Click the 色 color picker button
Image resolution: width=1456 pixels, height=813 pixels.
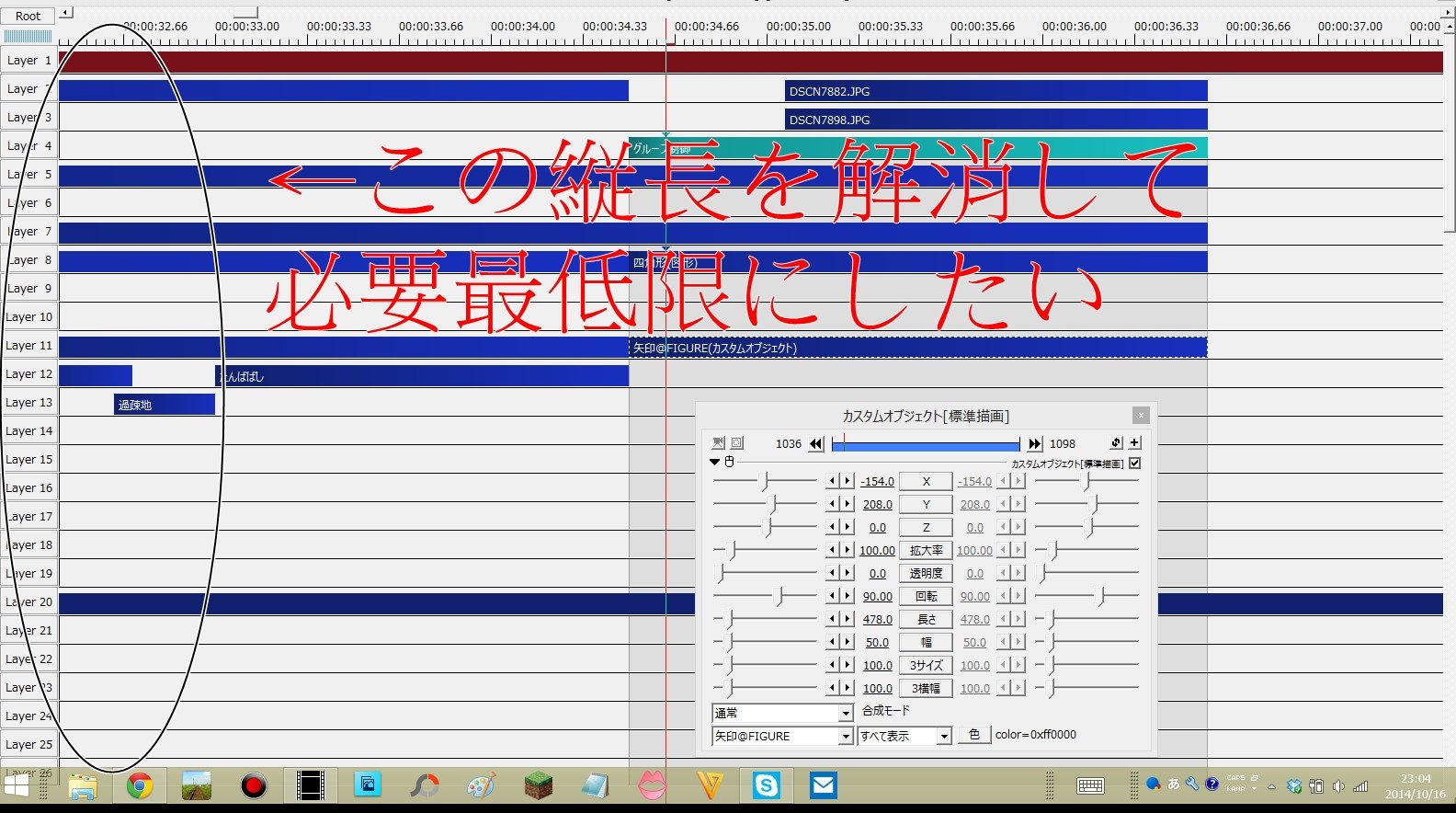tap(973, 735)
